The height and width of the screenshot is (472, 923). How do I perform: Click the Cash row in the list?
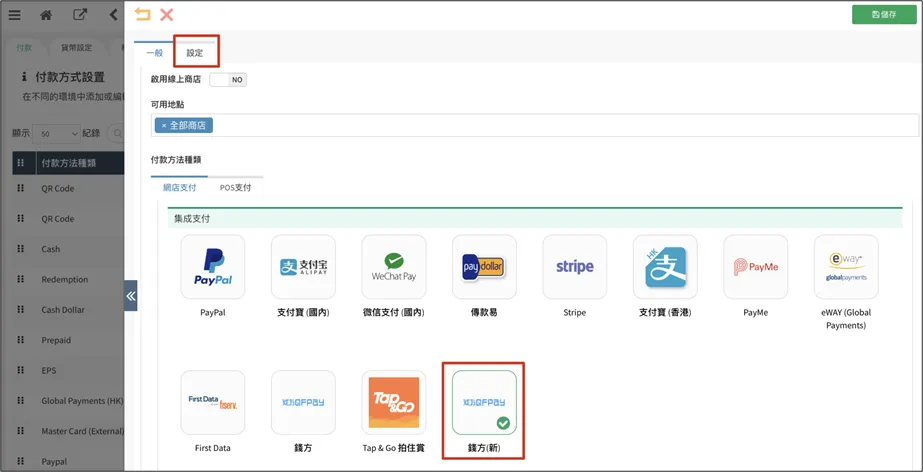tap(68, 249)
